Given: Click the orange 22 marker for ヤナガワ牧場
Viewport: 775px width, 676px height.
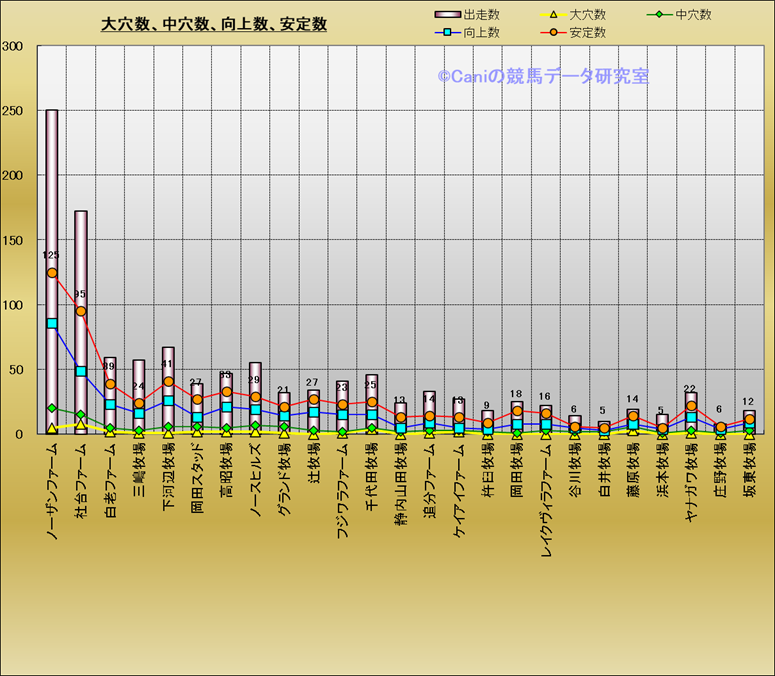Looking at the screenshot, I should [x=690, y=405].
